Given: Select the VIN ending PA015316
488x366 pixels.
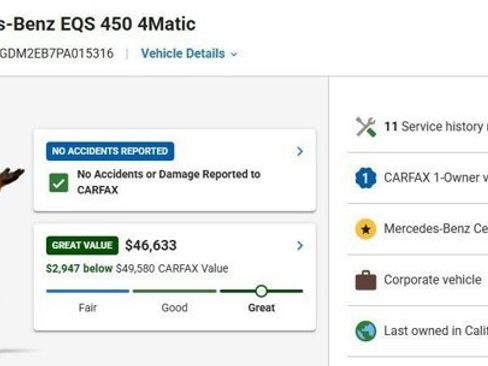Looking at the screenshot, I should (x=57, y=53).
